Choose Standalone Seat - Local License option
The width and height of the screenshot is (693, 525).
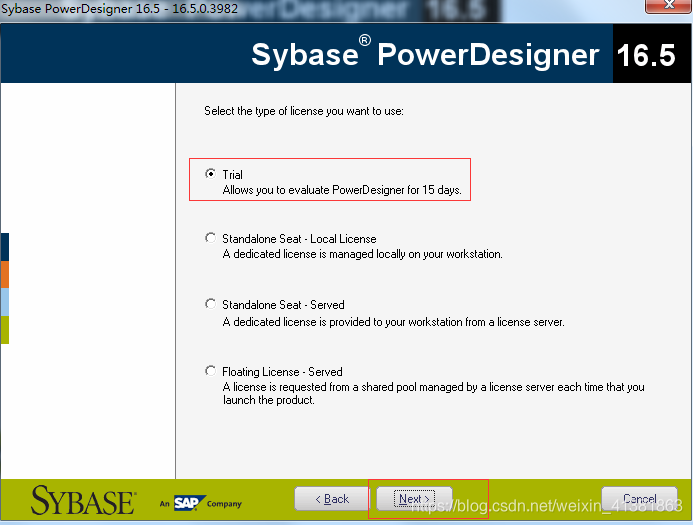[210, 238]
